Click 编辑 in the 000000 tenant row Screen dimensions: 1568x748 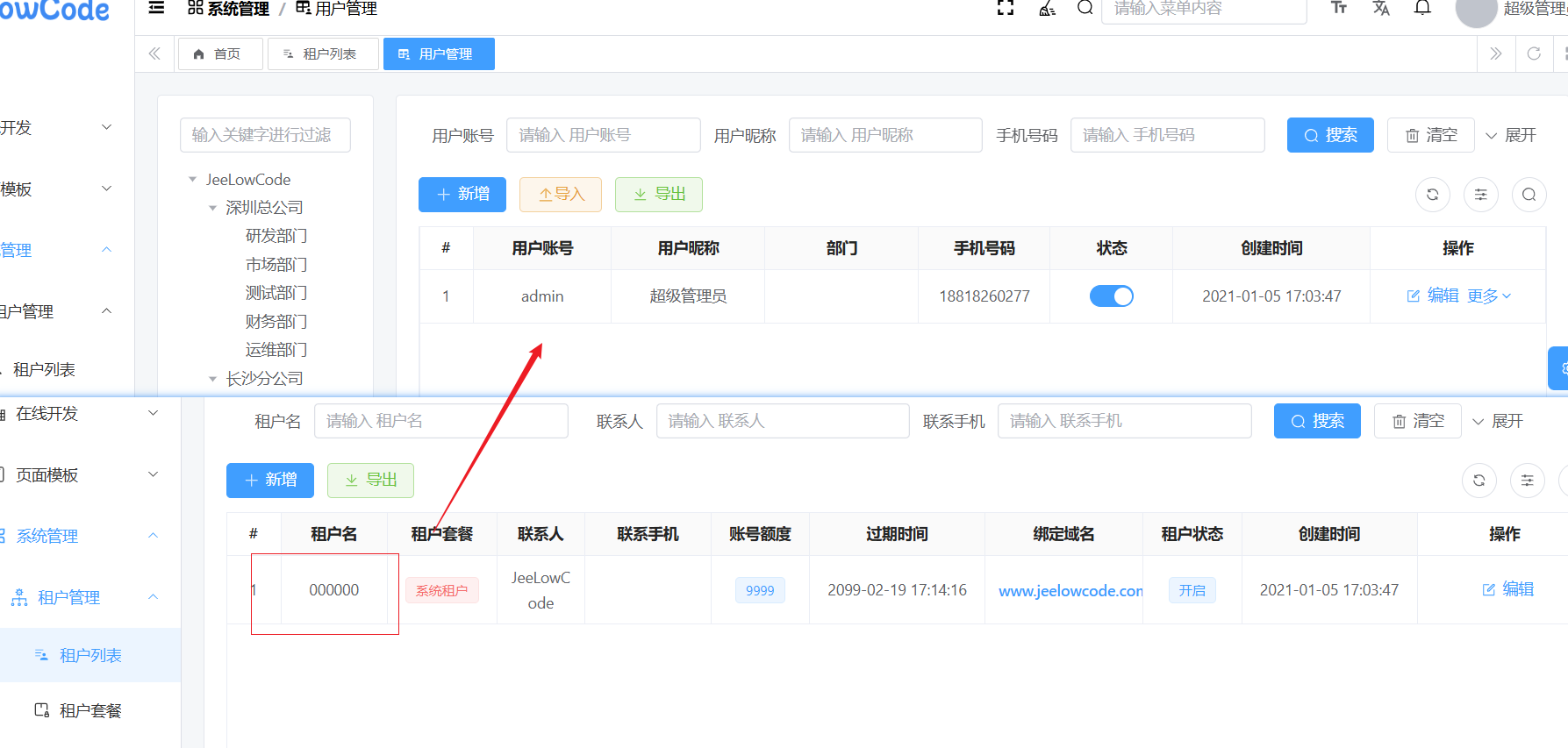1507,589
